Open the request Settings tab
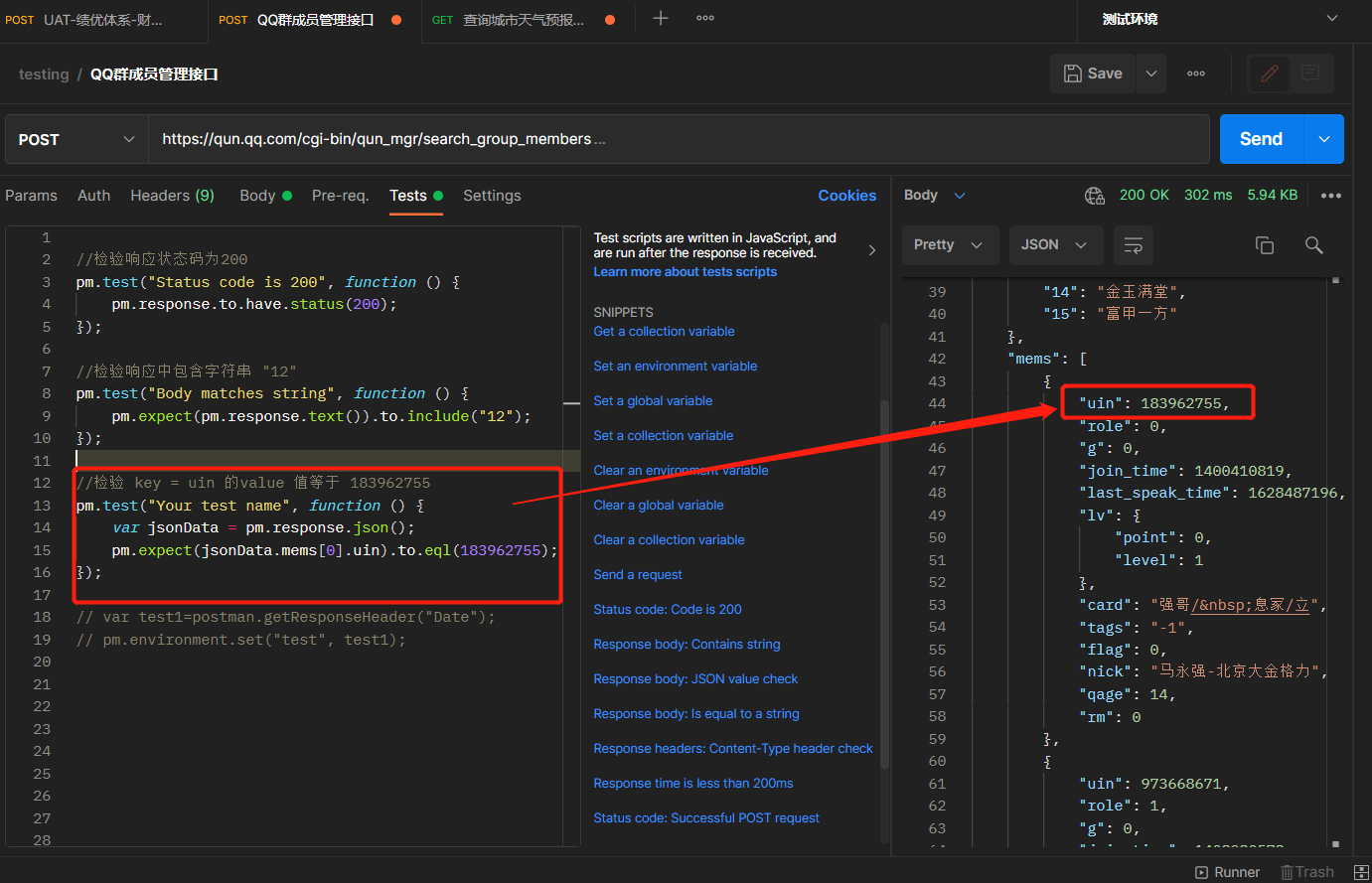The height and width of the screenshot is (883, 1372). 492,196
